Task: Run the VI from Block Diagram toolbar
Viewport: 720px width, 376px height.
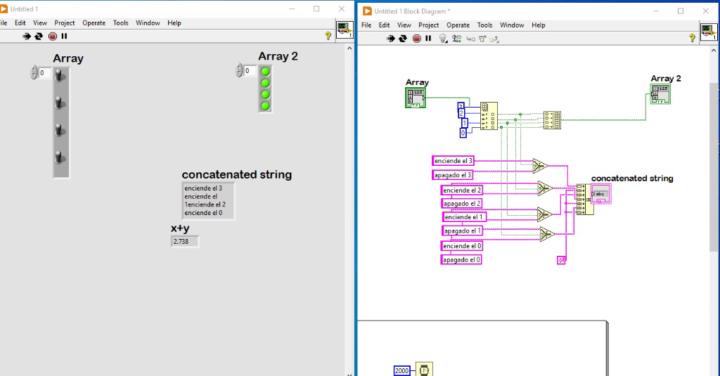Action: (390, 39)
